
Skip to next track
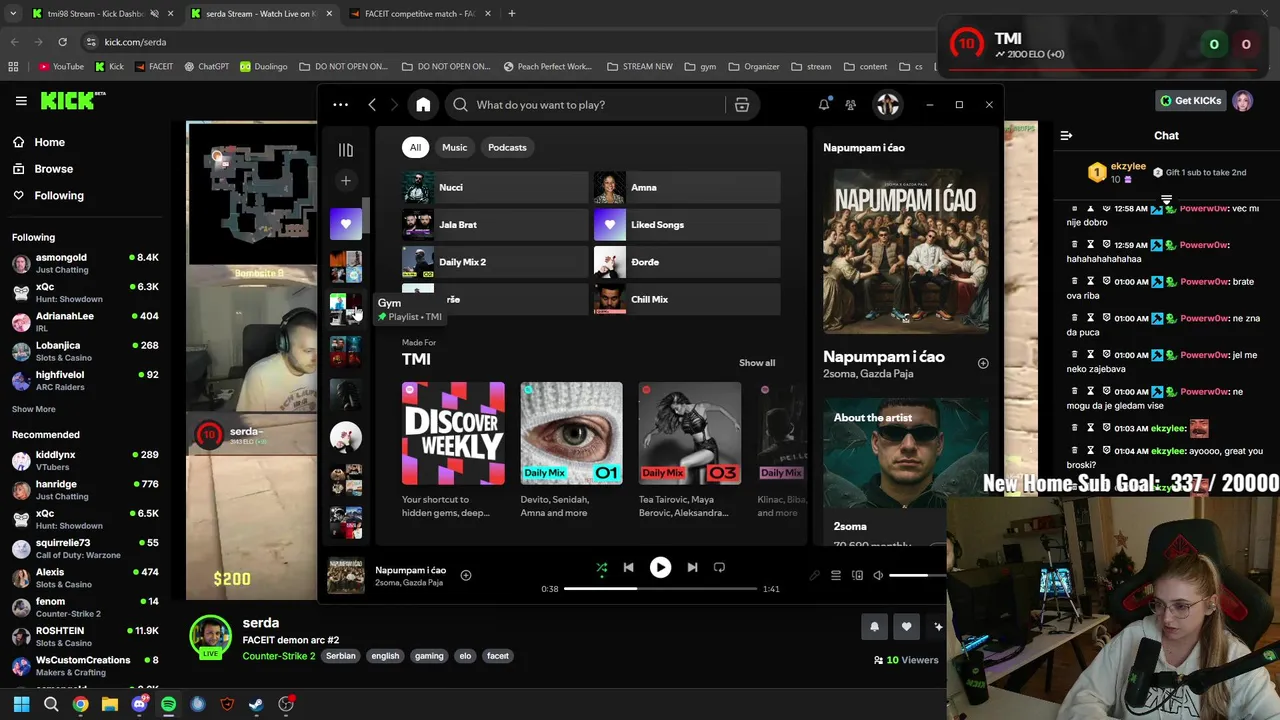pos(692,567)
